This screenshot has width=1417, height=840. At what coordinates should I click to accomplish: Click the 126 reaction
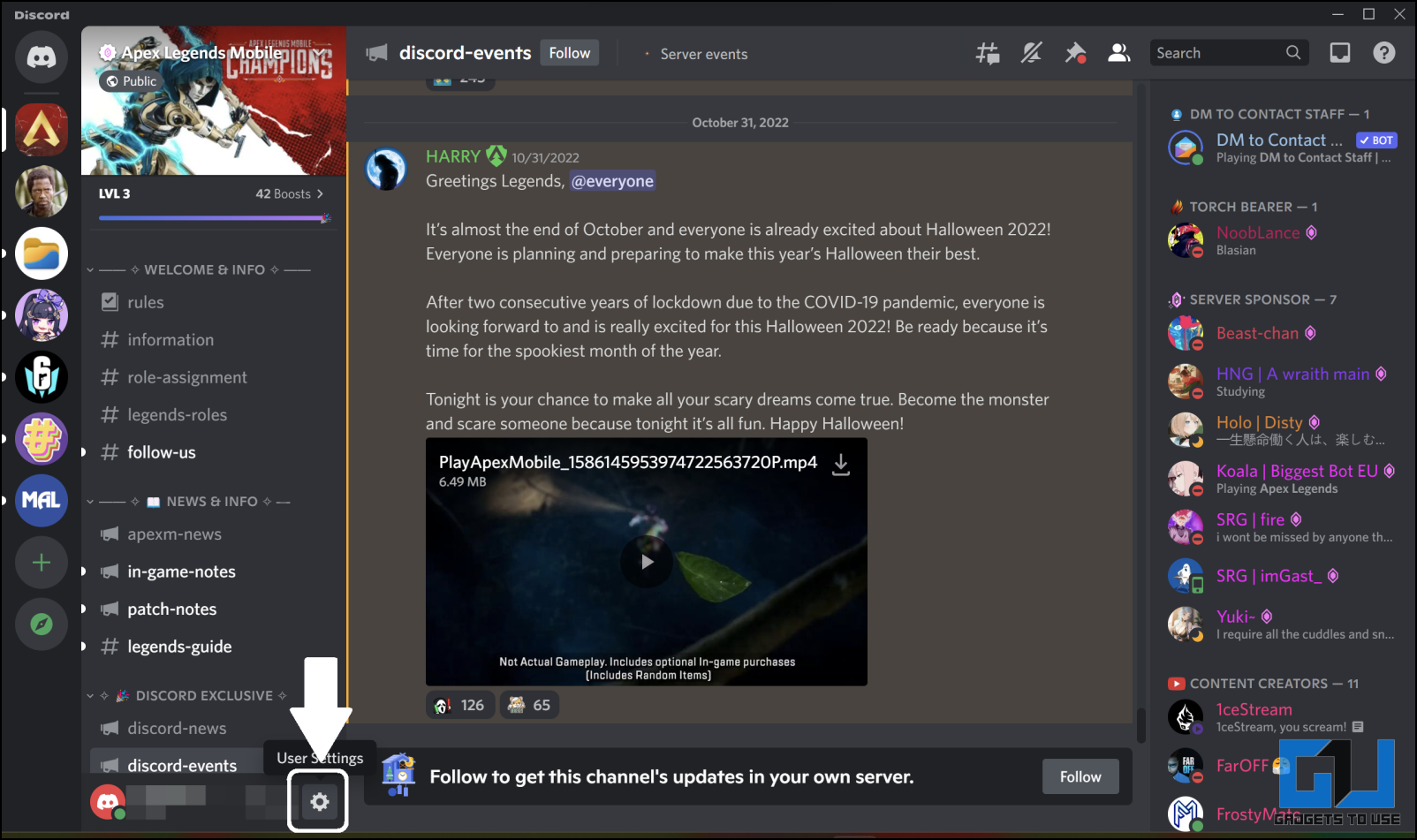(460, 705)
